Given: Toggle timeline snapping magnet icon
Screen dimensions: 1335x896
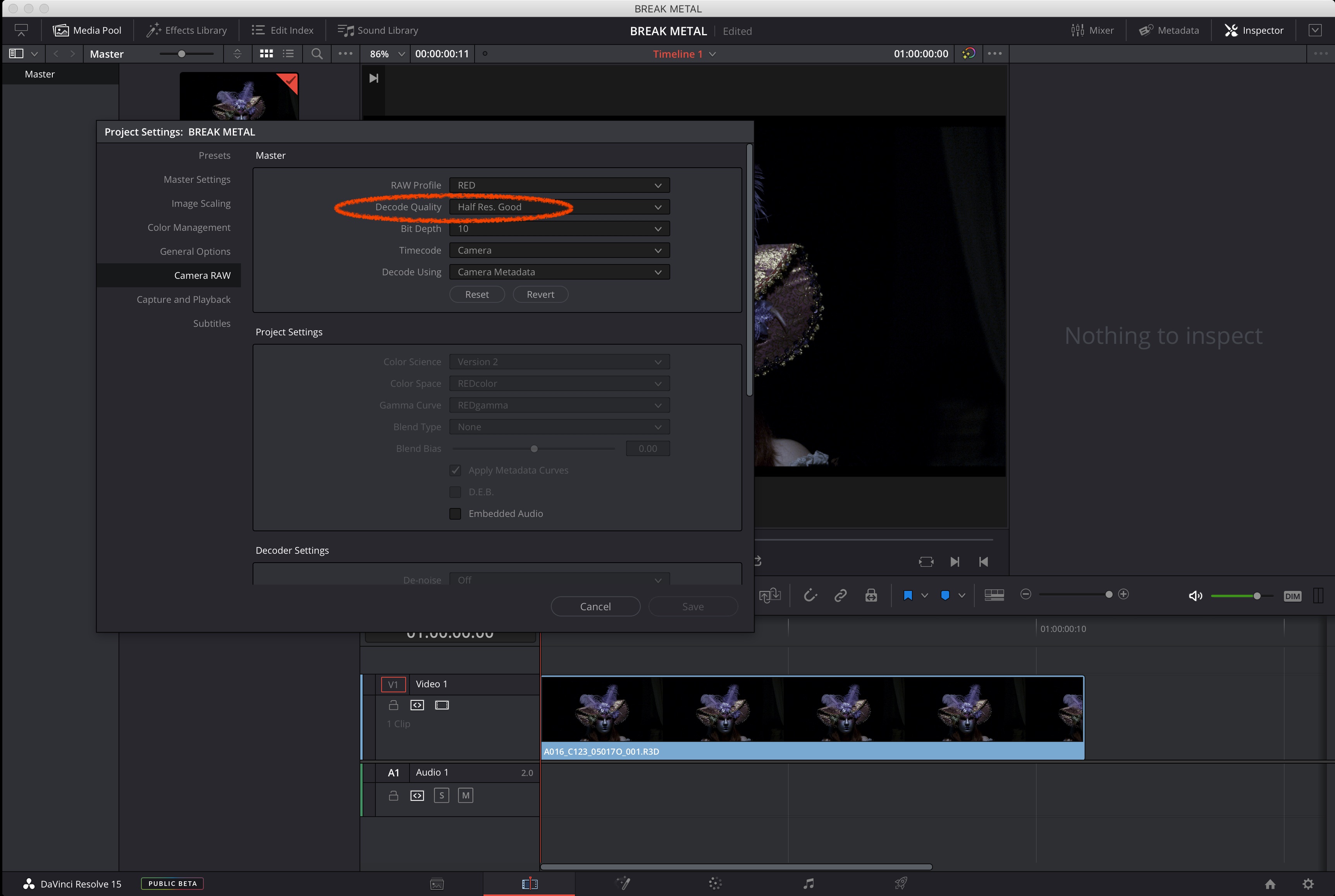Looking at the screenshot, I should (x=810, y=596).
